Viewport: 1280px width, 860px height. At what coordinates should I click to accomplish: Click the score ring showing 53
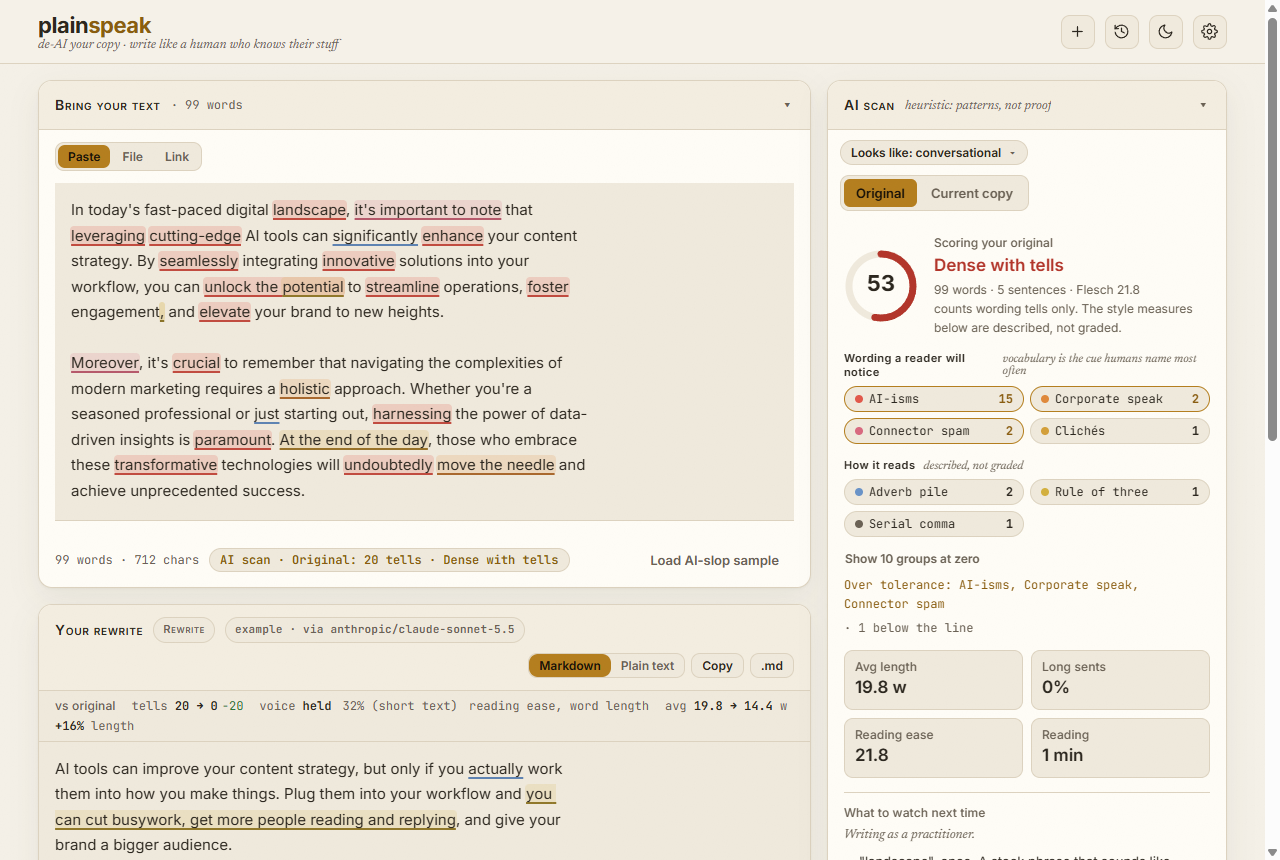click(x=881, y=285)
